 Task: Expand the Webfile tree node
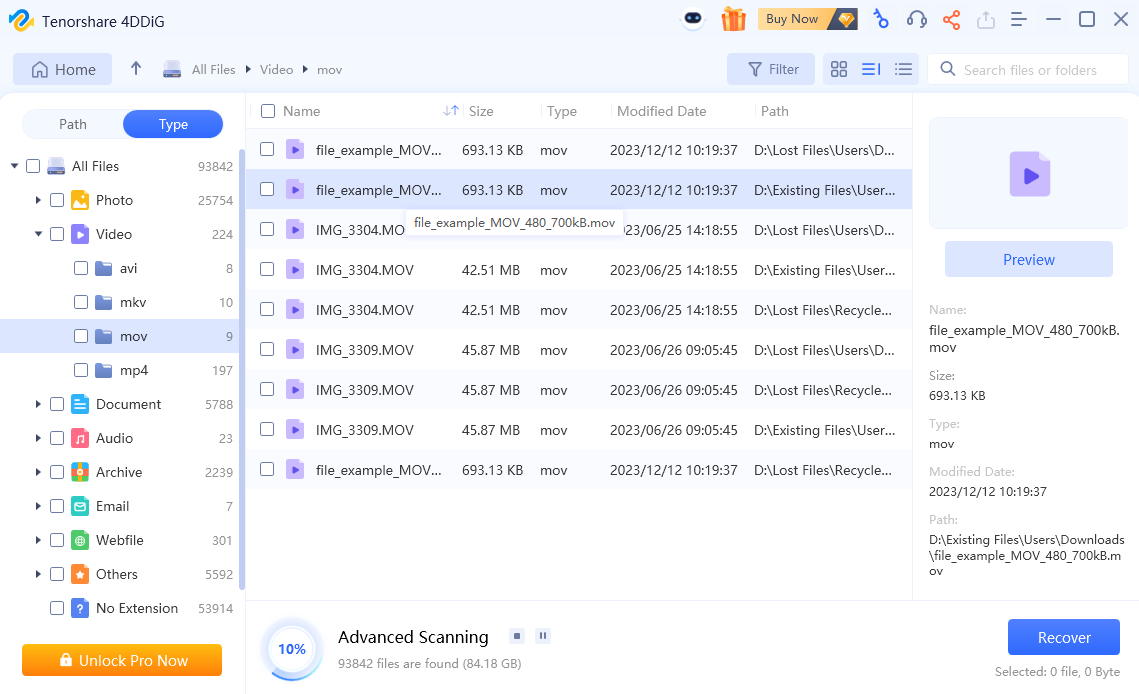(38, 541)
